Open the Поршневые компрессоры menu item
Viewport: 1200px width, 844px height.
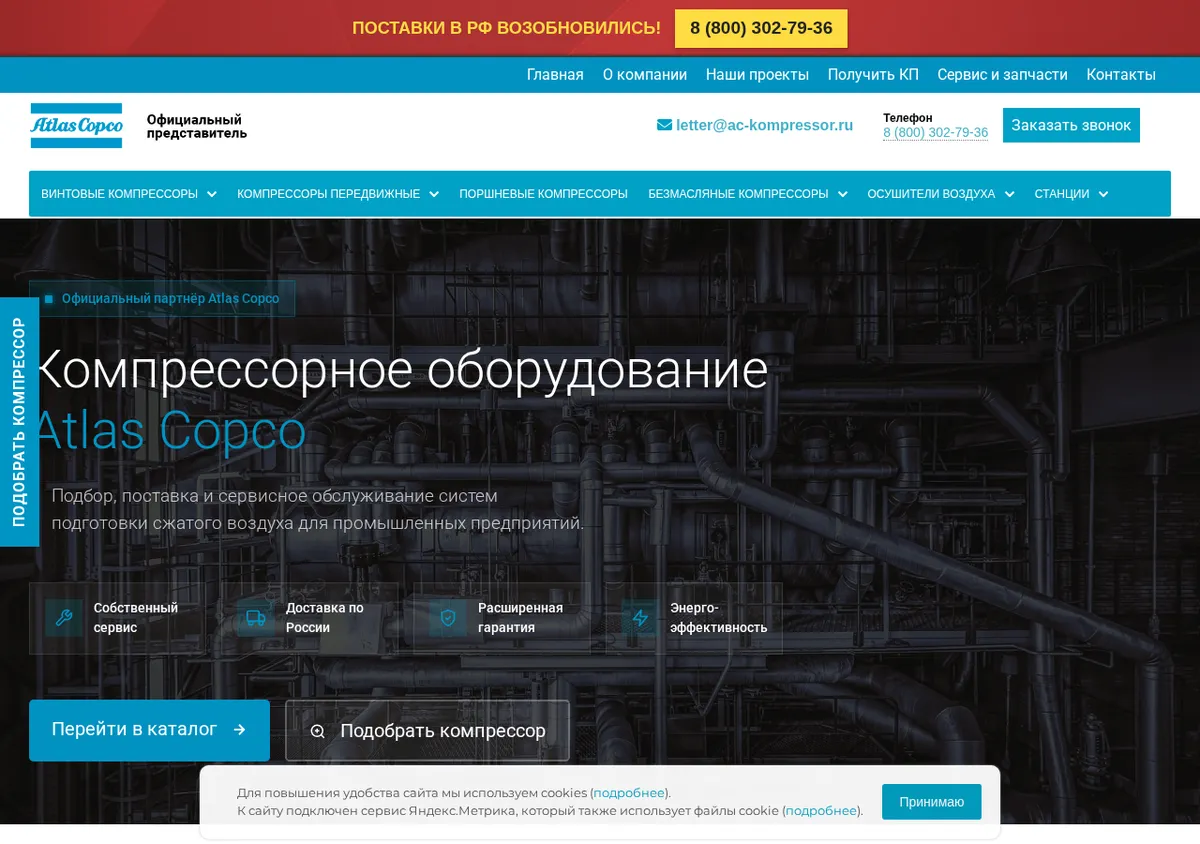tap(543, 194)
